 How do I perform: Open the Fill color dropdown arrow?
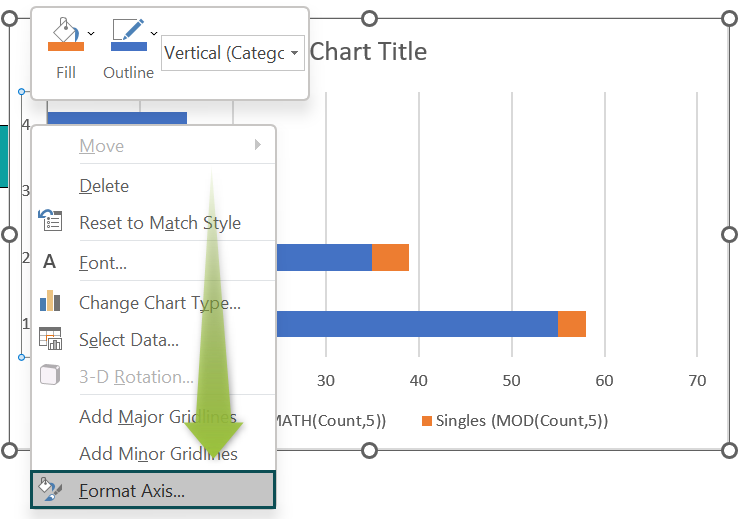pos(92,33)
